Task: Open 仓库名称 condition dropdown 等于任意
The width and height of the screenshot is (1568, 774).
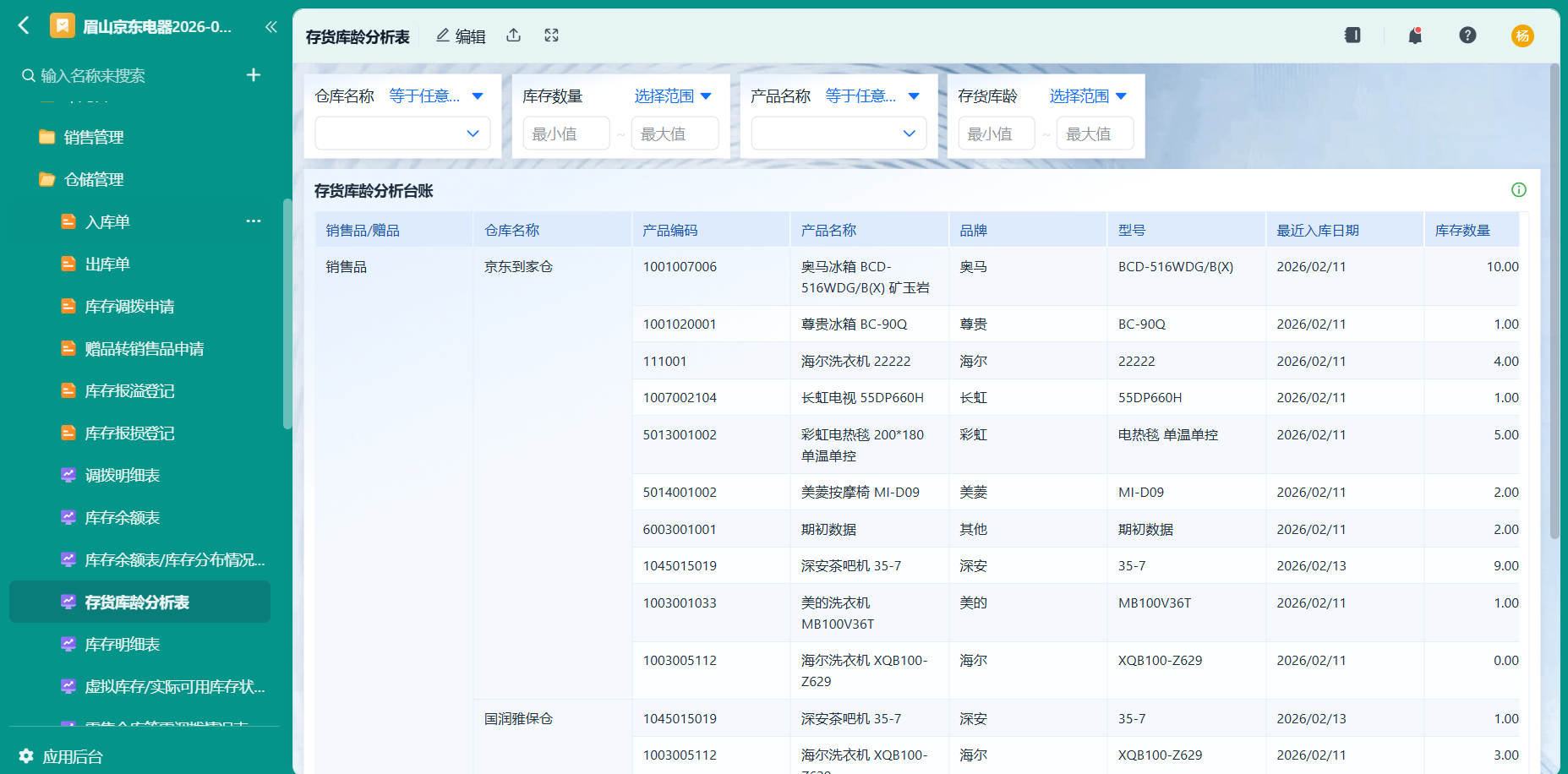Action: point(436,96)
